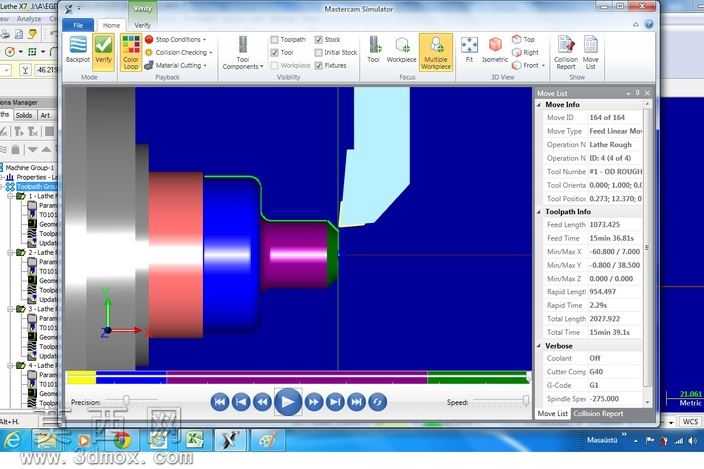
Task: Toggle loop playback button
Action: click(378, 402)
